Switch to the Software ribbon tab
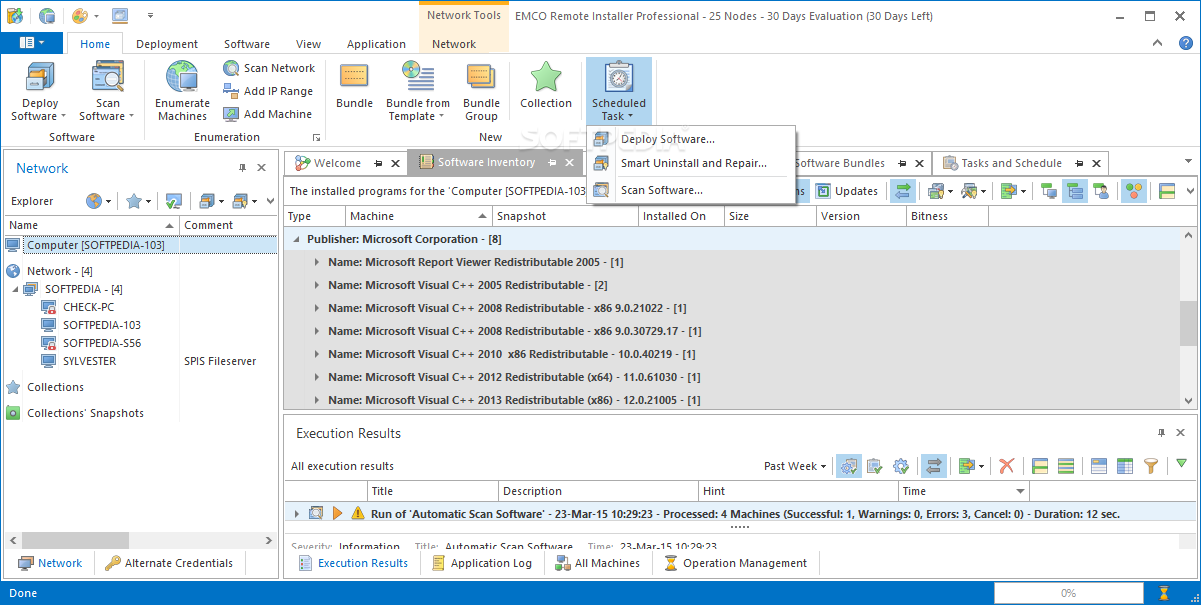Image resolution: width=1201 pixels, height=605 pixels. pyautogui.click(x=247, y=44)
